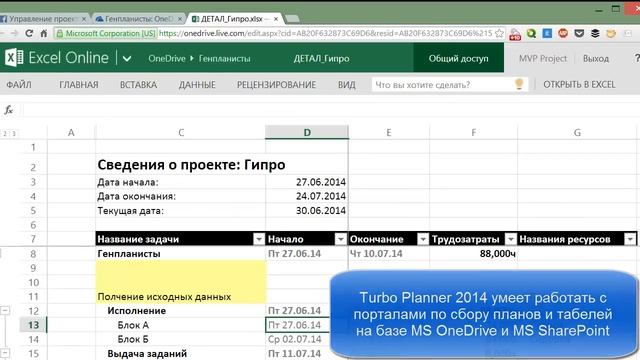Select the Выдача заданий task cell
640x360 pixels.
click(180, 353)
